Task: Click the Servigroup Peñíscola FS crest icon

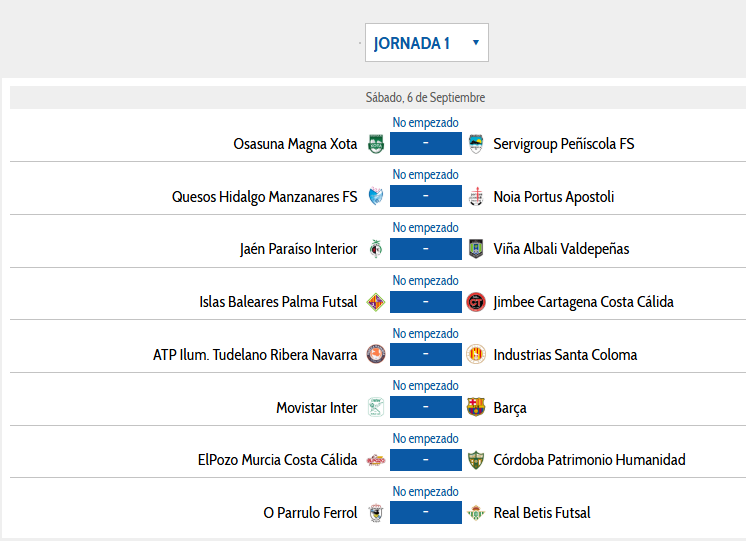Action: coord(476,144)
